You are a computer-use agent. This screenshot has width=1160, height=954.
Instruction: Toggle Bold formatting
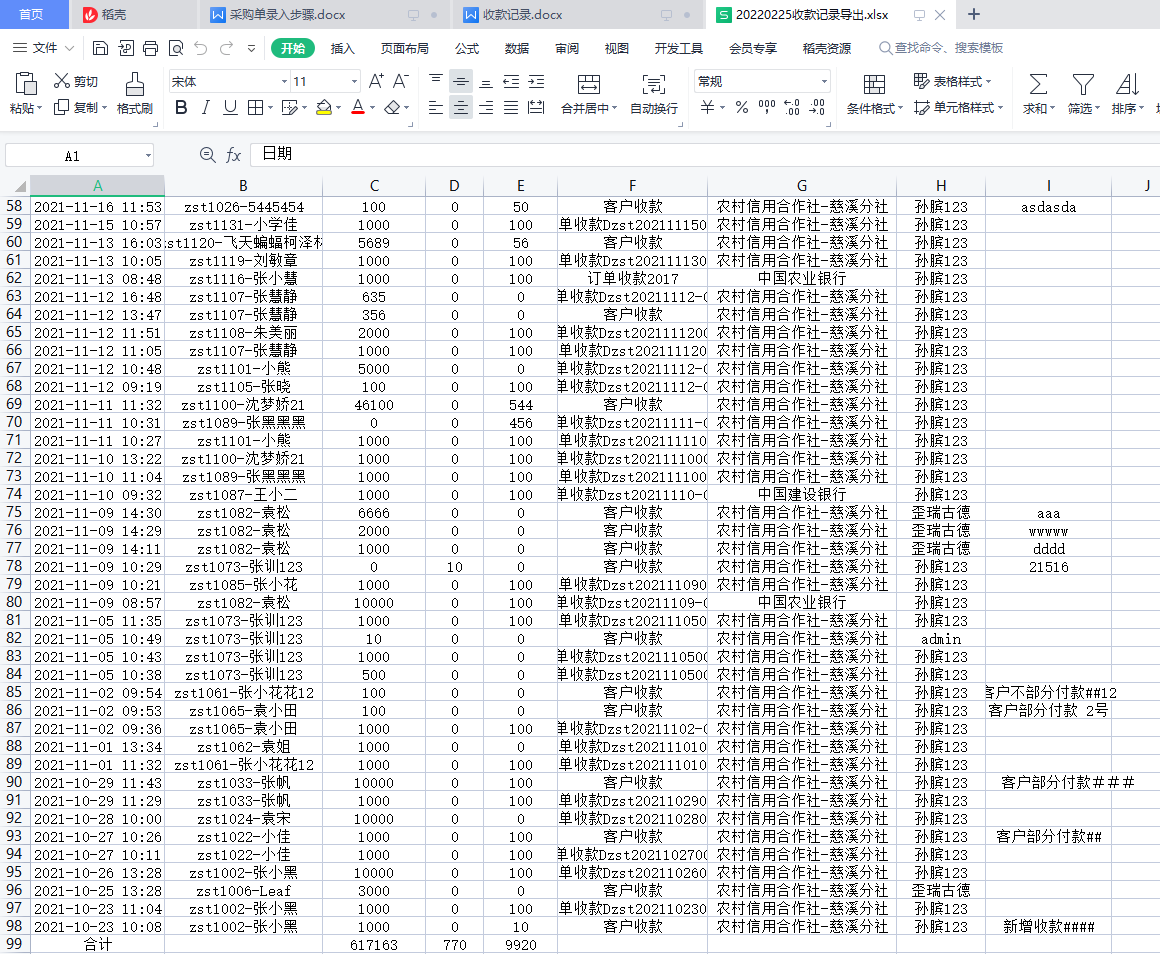tap(181, 108)
